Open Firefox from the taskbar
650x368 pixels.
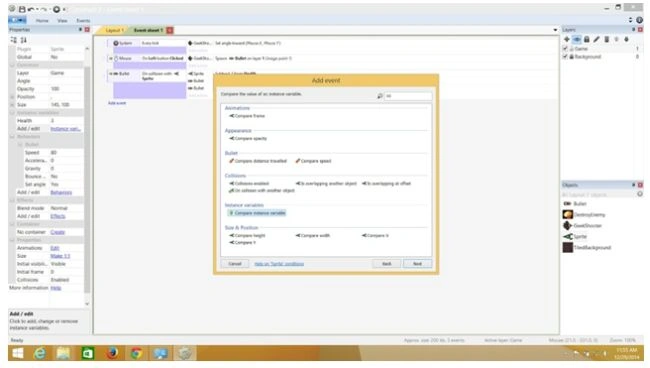(112, 353)
